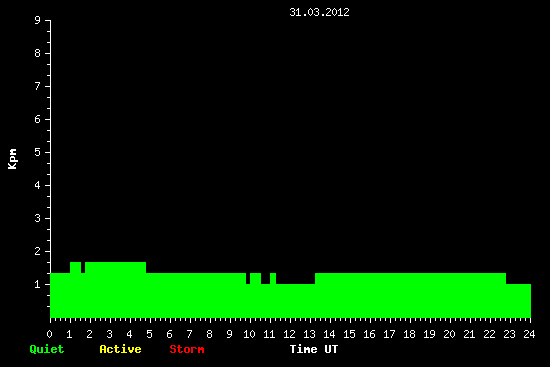Click hour 24 on the time axis
The height and width of the screenshot is (367, 550).
tap(529, 334)
